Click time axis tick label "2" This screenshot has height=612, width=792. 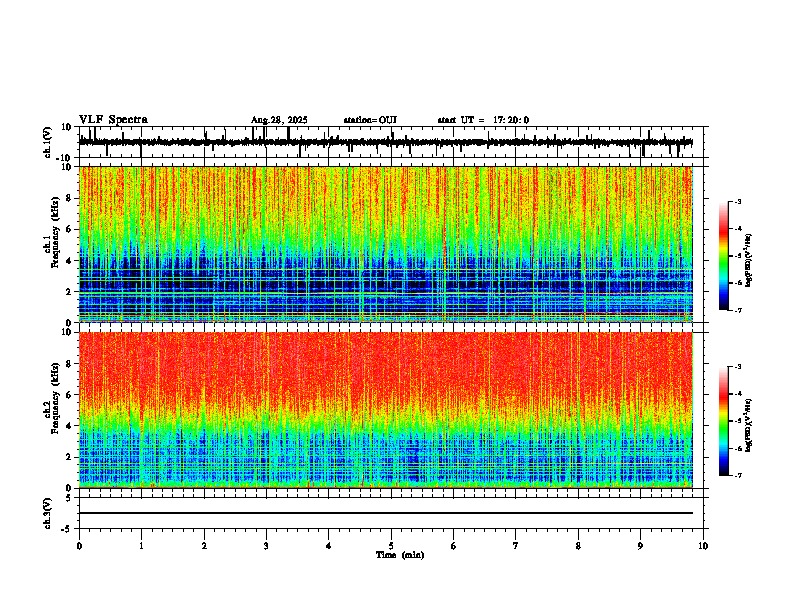pos(204,546)
